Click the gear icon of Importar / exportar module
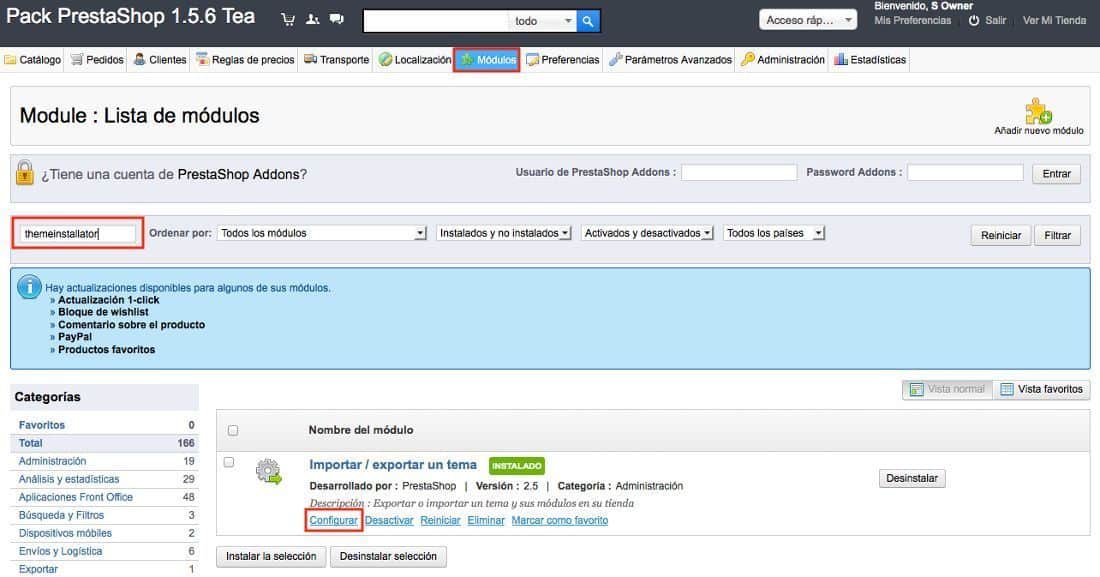1100x577 pixels. [268, 472]
